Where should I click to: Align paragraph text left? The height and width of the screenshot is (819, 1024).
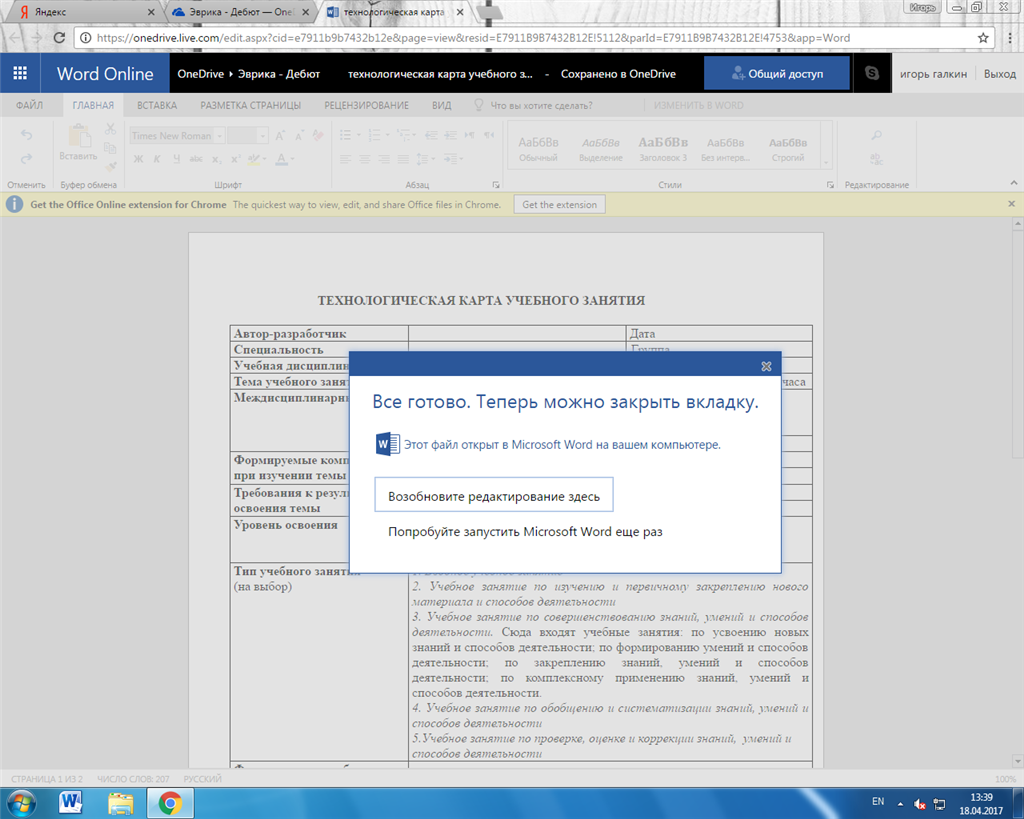click(345, 159)
